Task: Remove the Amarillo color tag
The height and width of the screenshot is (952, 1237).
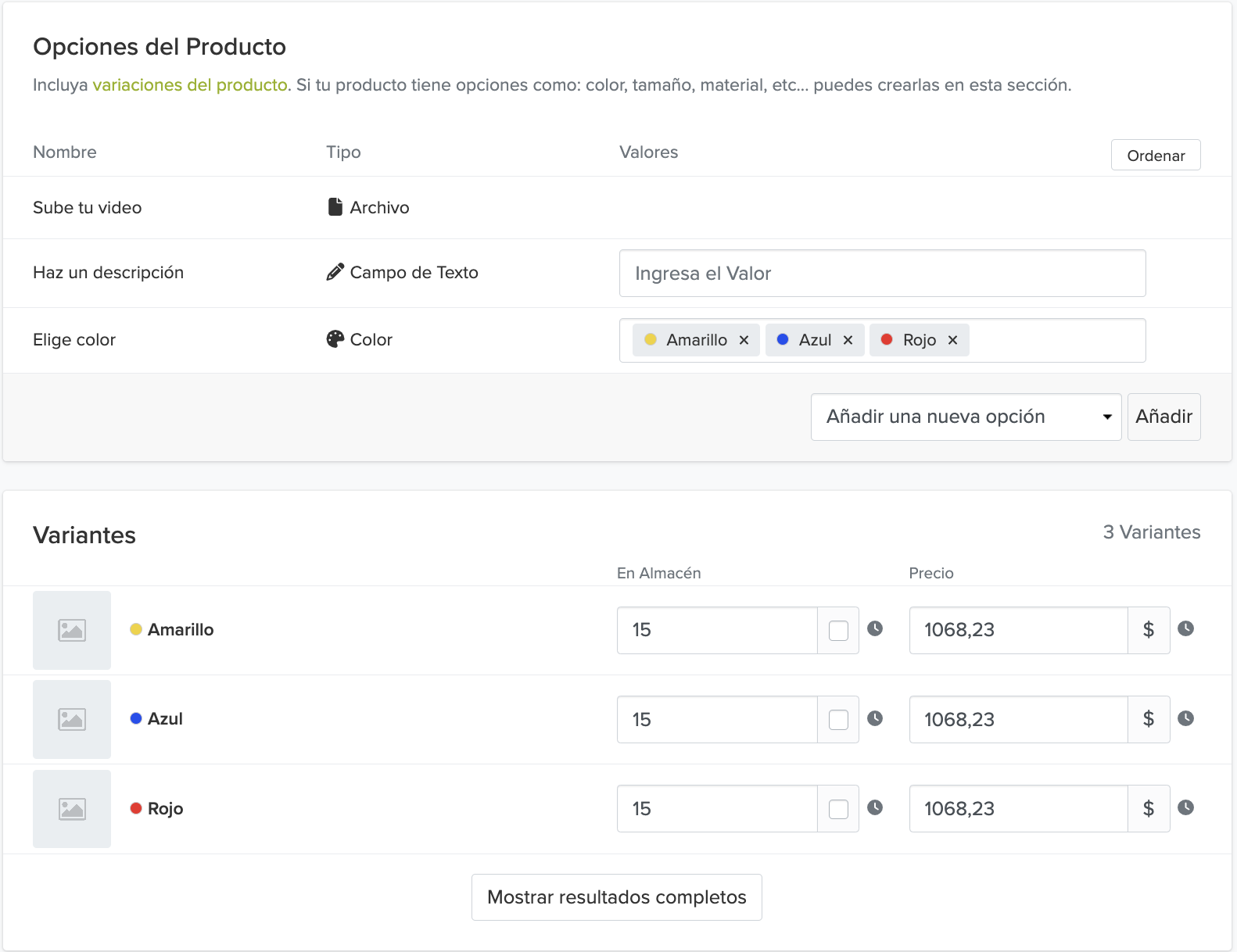Action: pos(744,340)
